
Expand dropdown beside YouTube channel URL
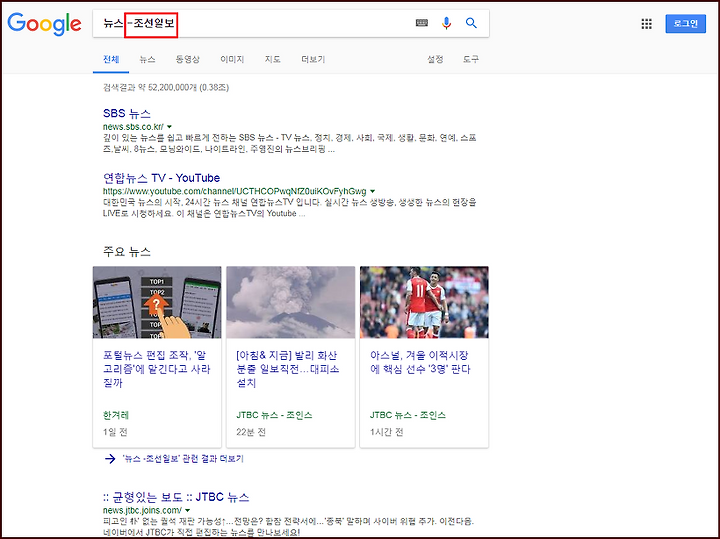coord(372,191)
